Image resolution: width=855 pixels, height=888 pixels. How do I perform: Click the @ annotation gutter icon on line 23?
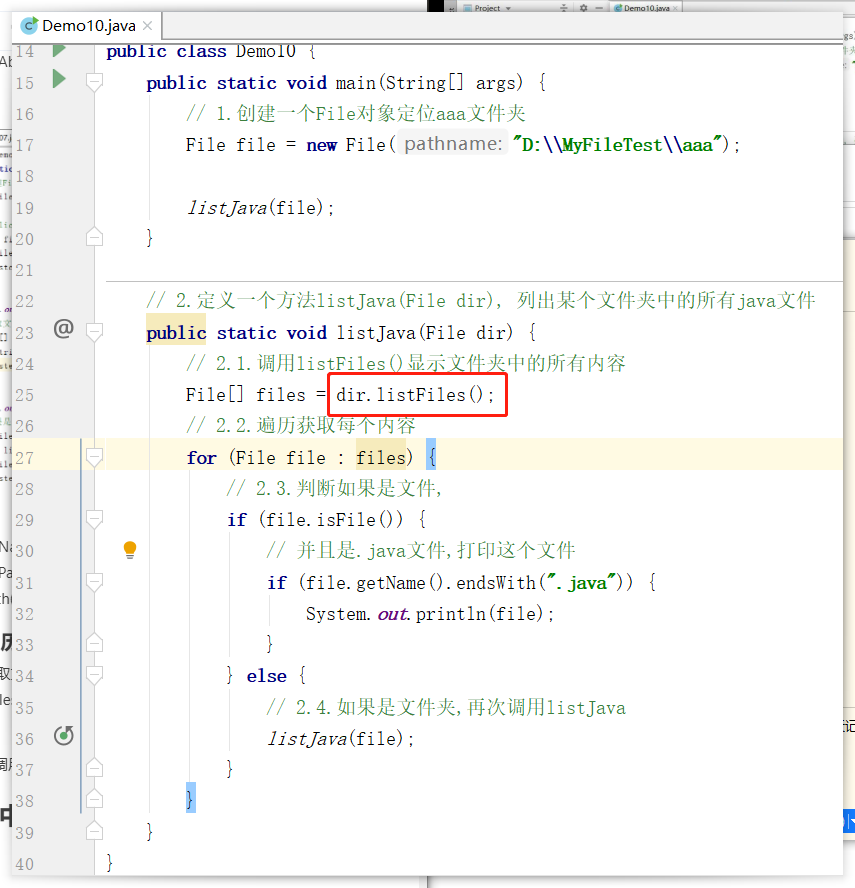point(63,328)
